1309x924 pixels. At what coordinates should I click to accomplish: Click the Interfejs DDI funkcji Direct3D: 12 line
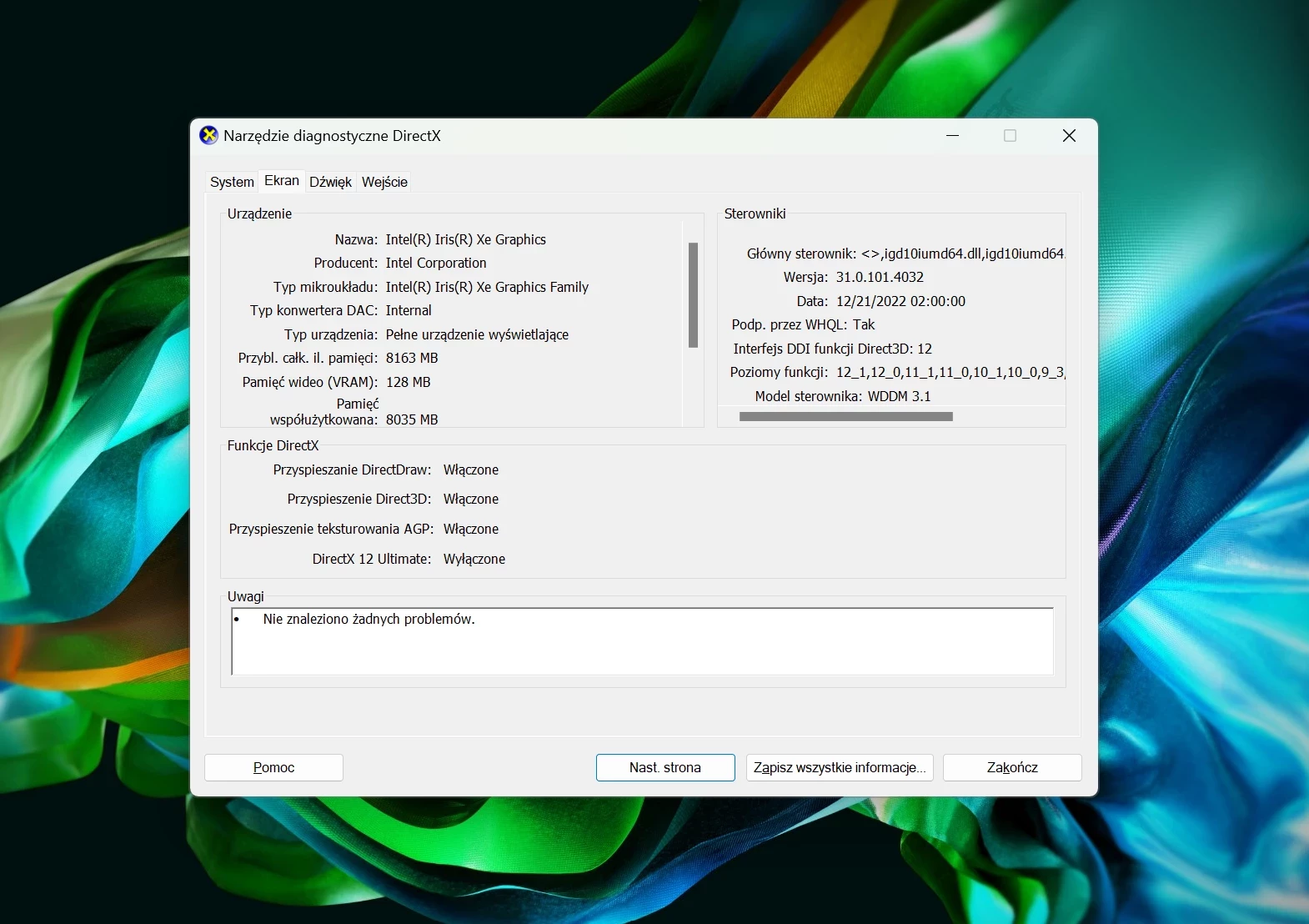click(832, 349)
